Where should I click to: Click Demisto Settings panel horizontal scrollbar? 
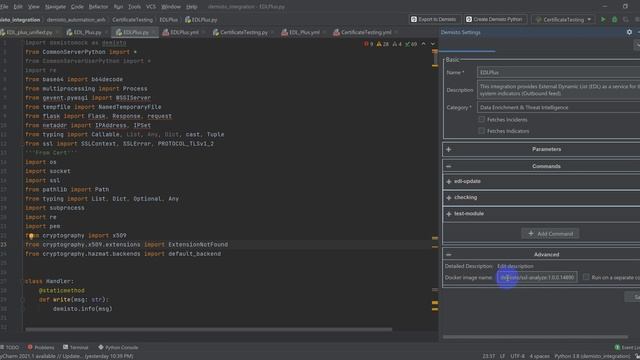point(535,337)
